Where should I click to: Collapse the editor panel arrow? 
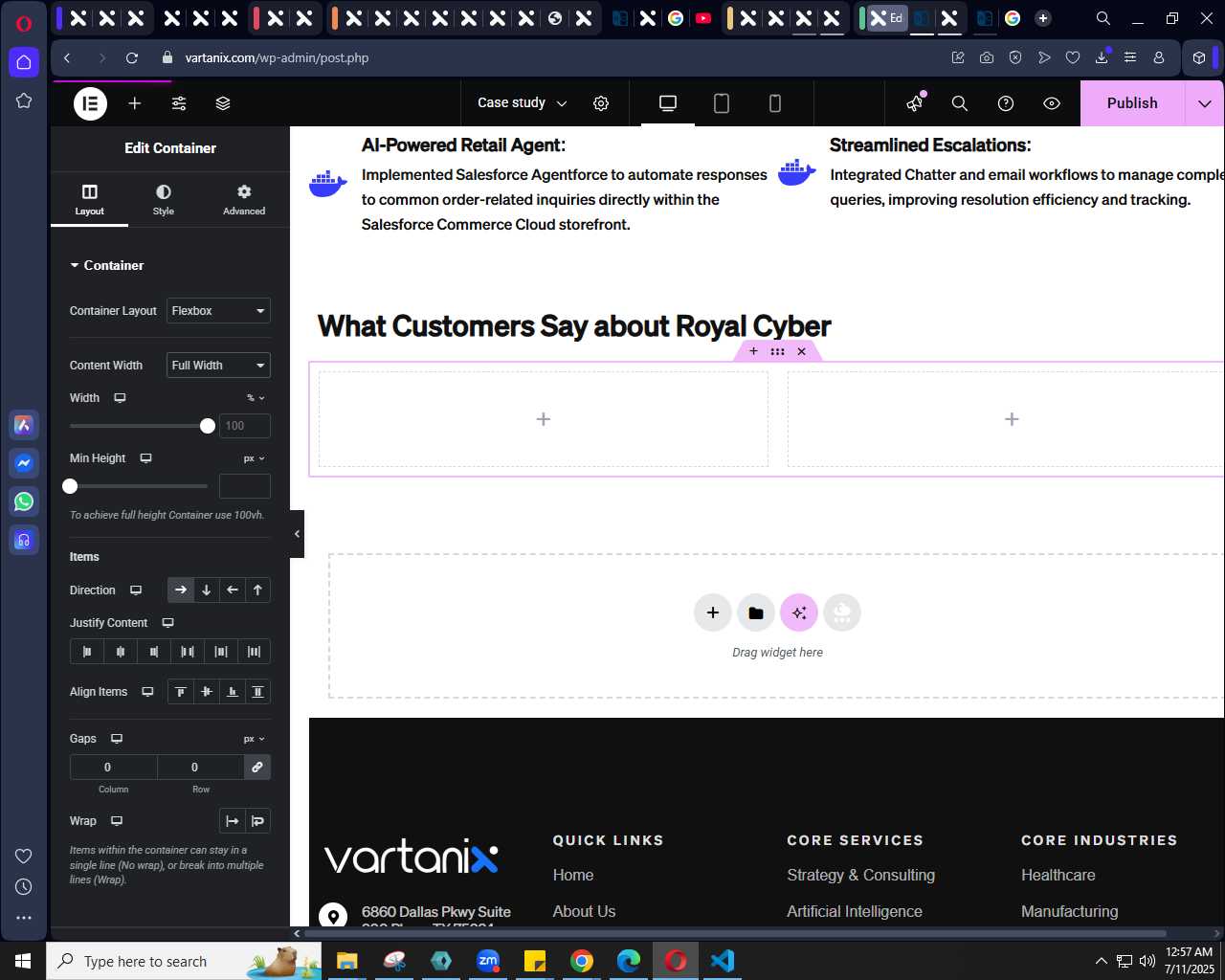[297, 534]
